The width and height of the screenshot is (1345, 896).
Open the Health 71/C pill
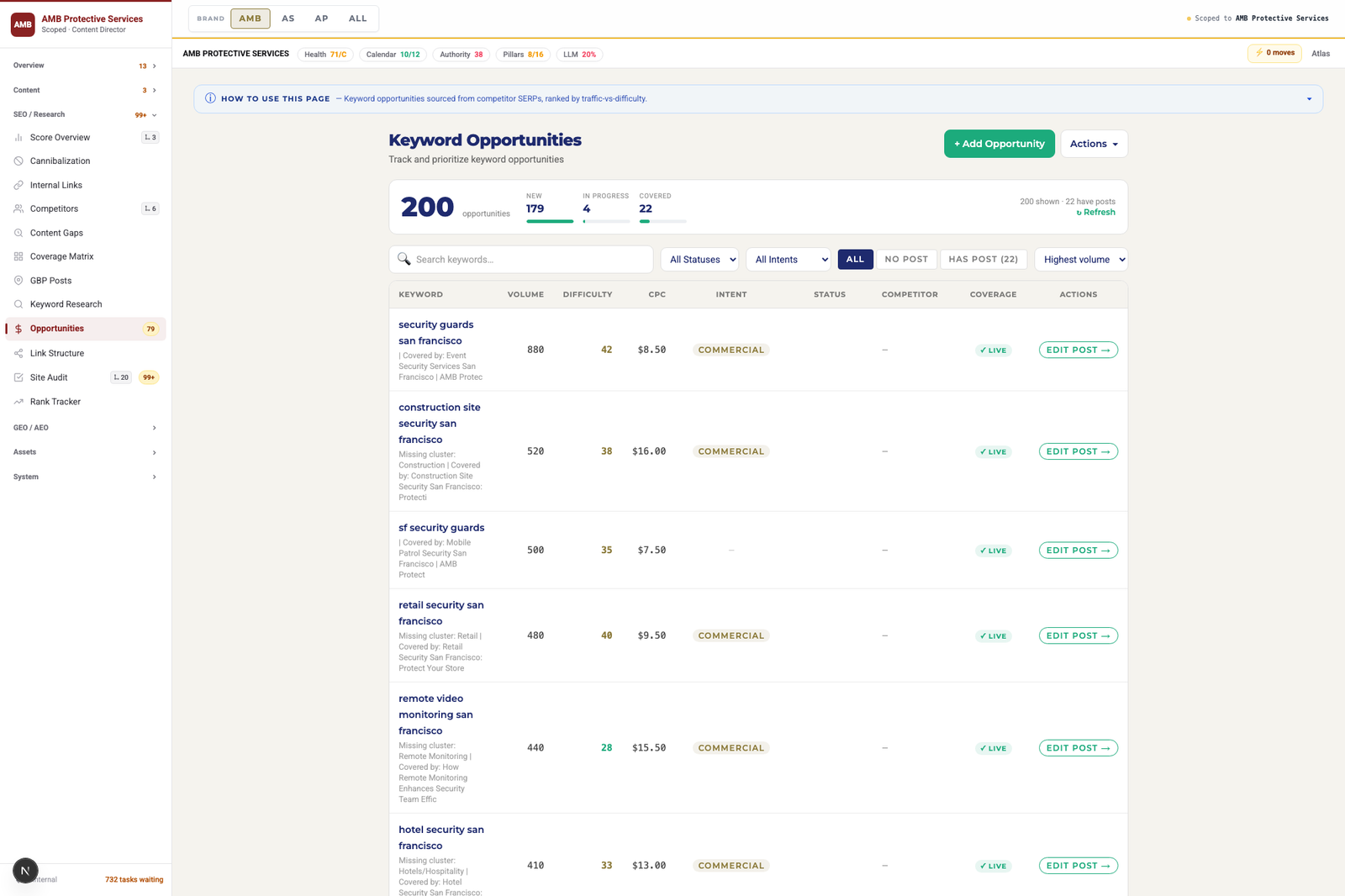(325, 55)
